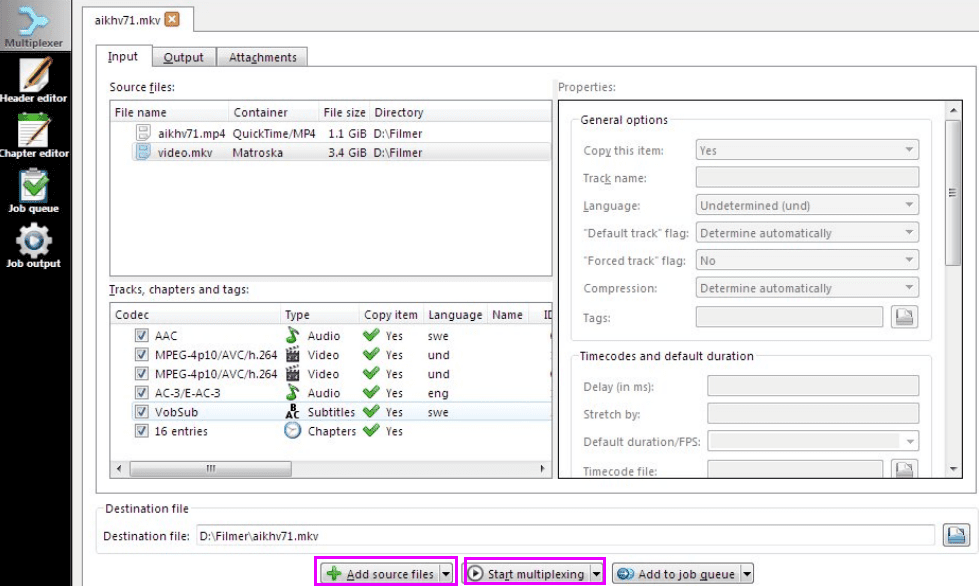Open the Job output view

tap(35, 246)
